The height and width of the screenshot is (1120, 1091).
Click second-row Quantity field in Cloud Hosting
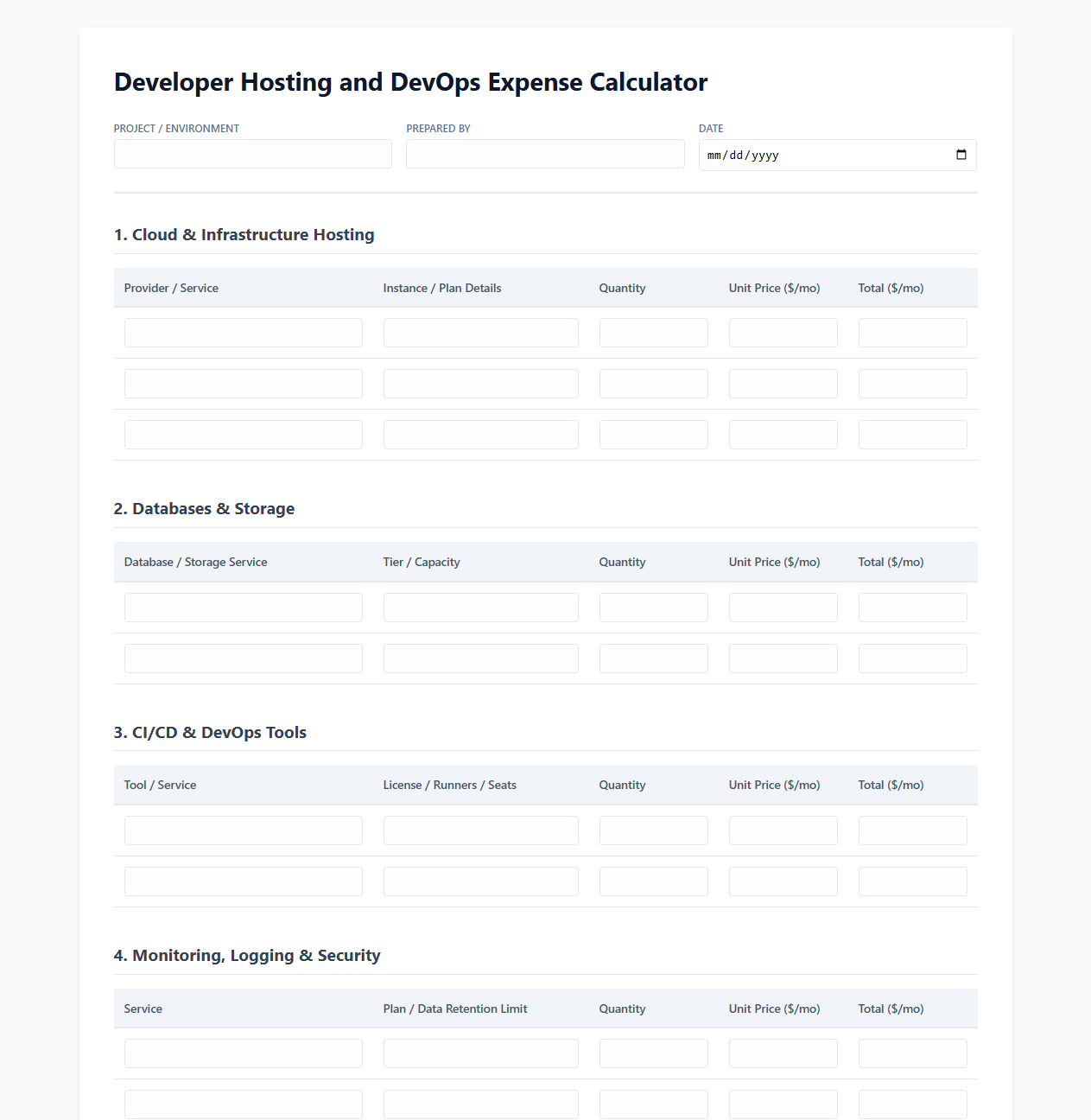point(654,384)
